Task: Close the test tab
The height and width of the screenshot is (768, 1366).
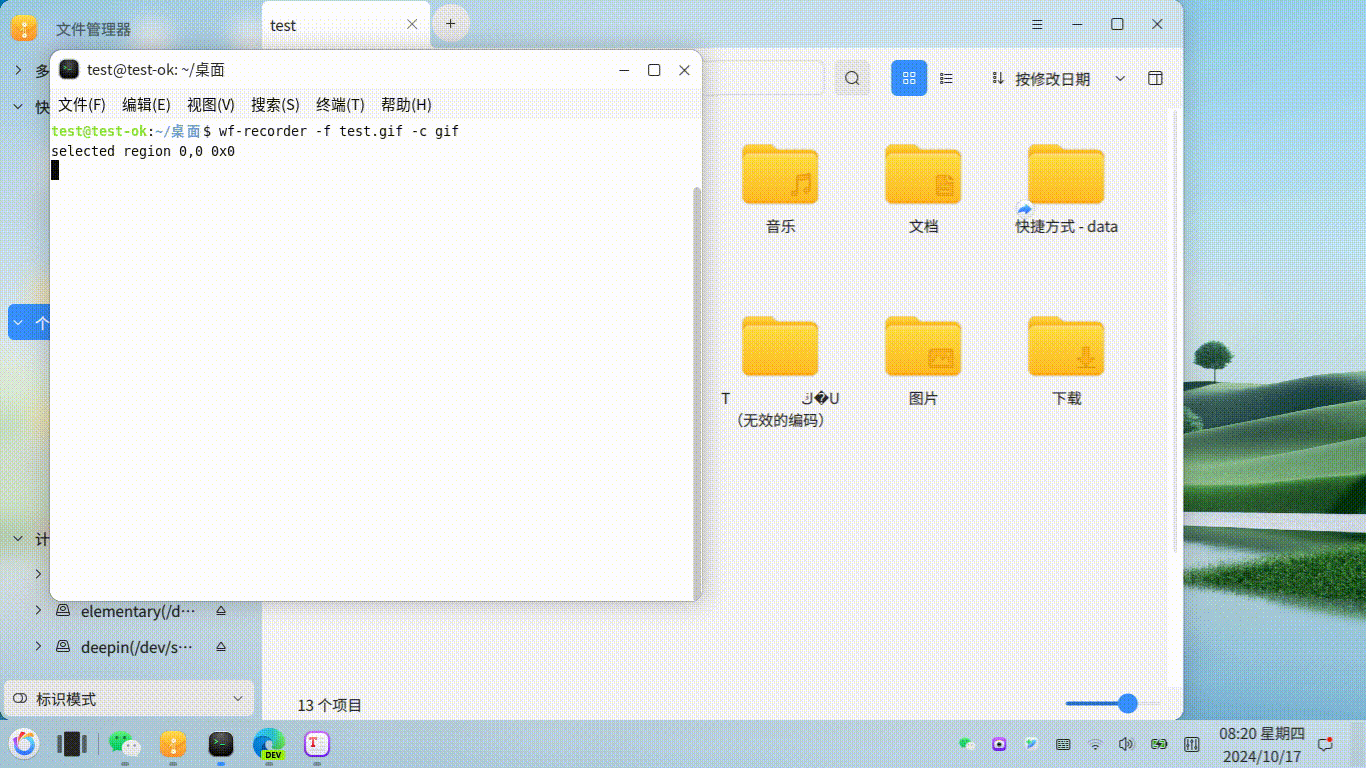Action: [x=412, y=25]
